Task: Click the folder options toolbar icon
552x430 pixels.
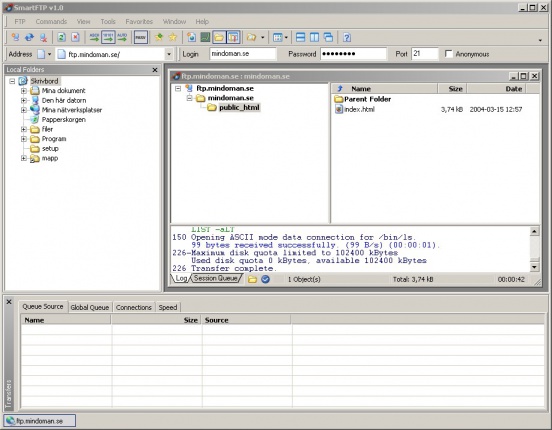Action: pos(251,37)
